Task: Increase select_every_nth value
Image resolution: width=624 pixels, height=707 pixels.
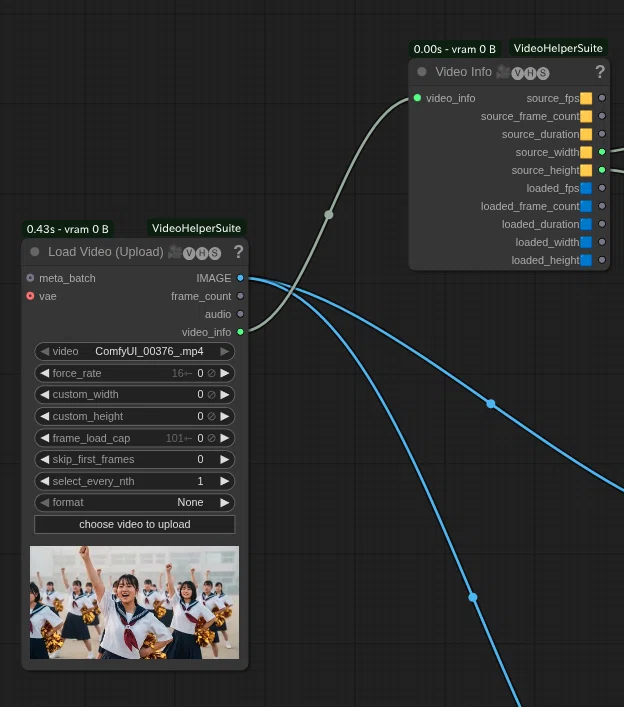Action: [224, 481]
